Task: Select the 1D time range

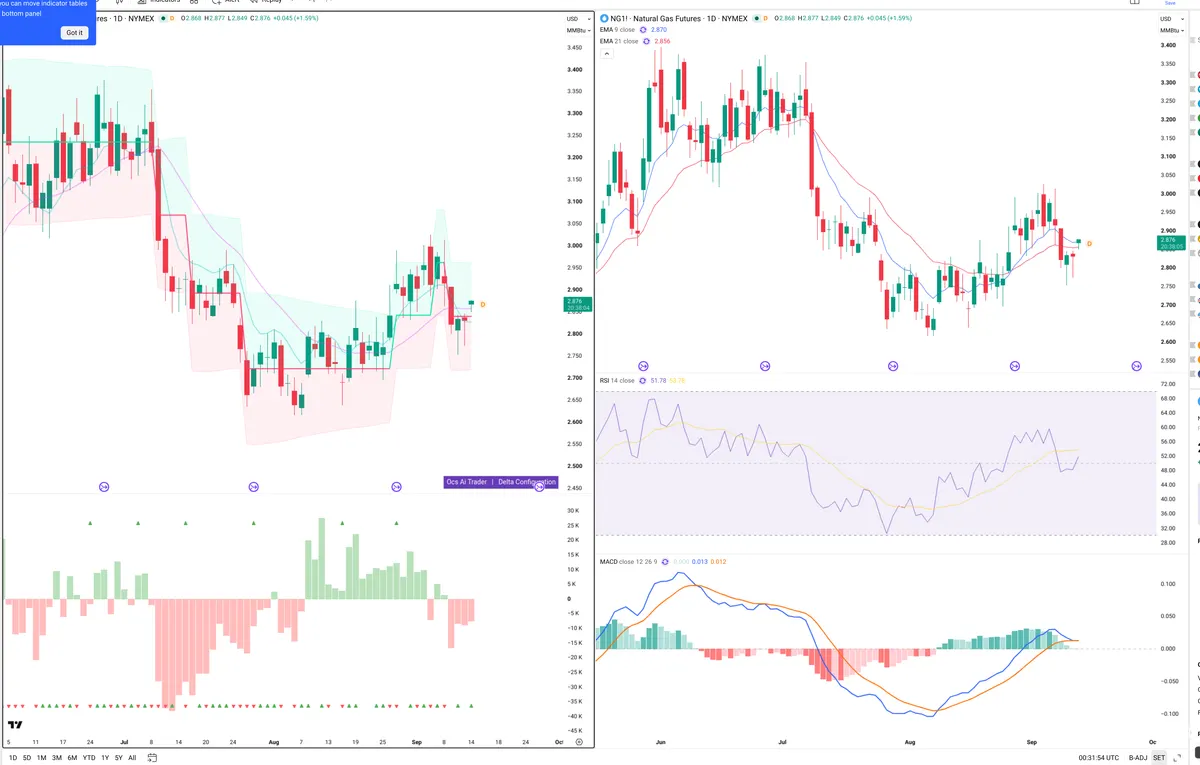Action: pos(13,758)
